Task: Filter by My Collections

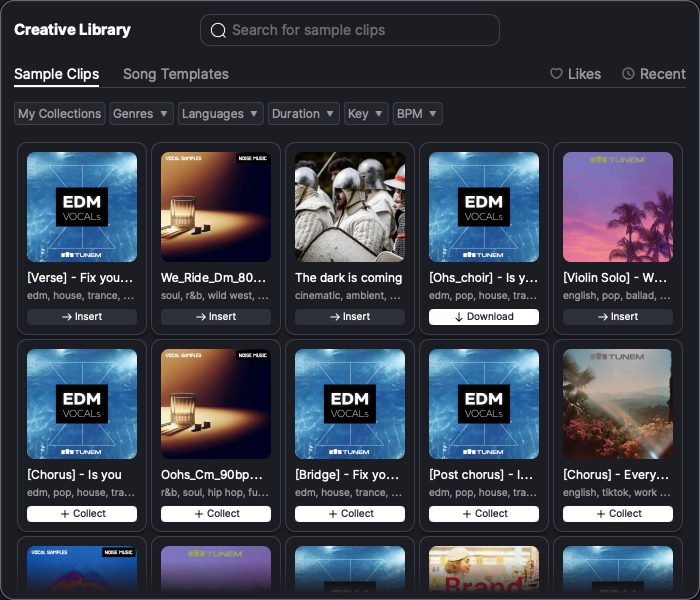Action: 60,113
